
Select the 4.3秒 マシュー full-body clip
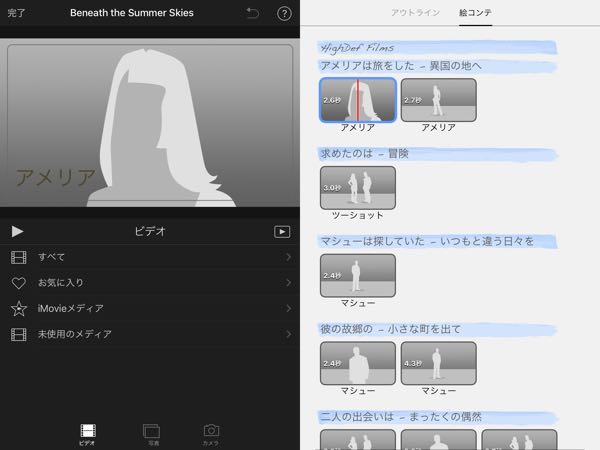[x=439, y=363]
